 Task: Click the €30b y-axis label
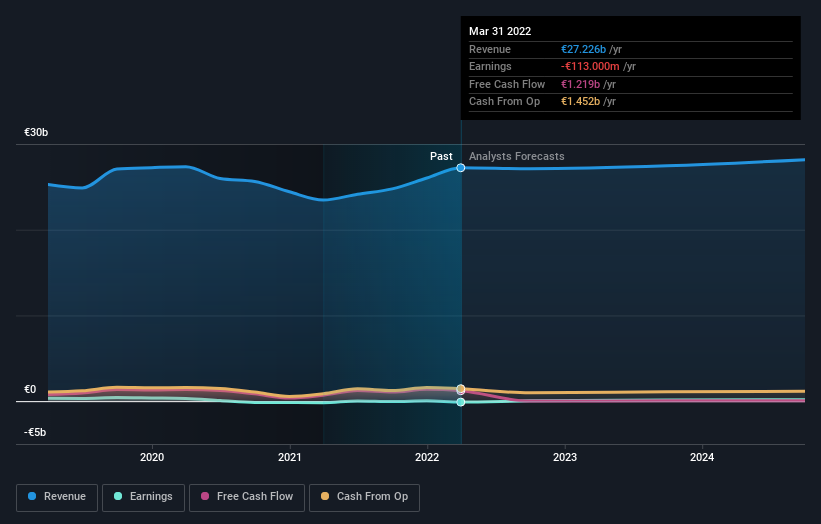pos(36,132)
